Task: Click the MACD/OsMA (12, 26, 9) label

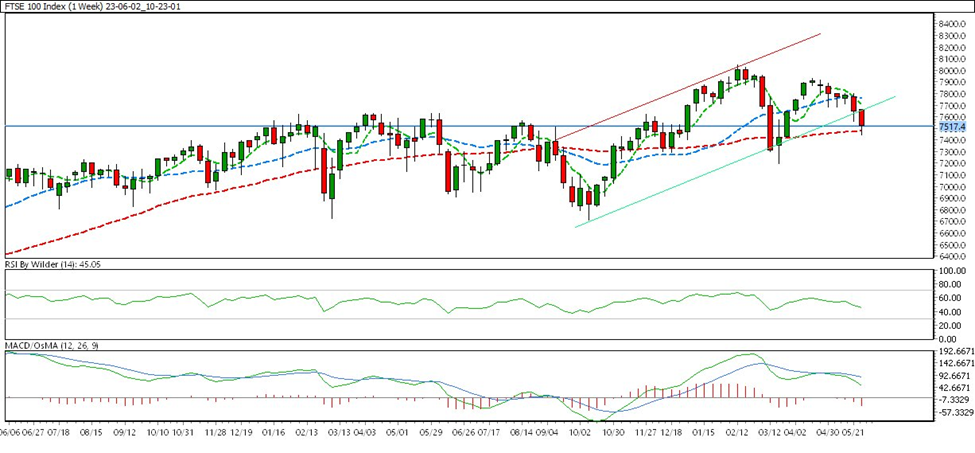Action: click(x=51, y=344)
